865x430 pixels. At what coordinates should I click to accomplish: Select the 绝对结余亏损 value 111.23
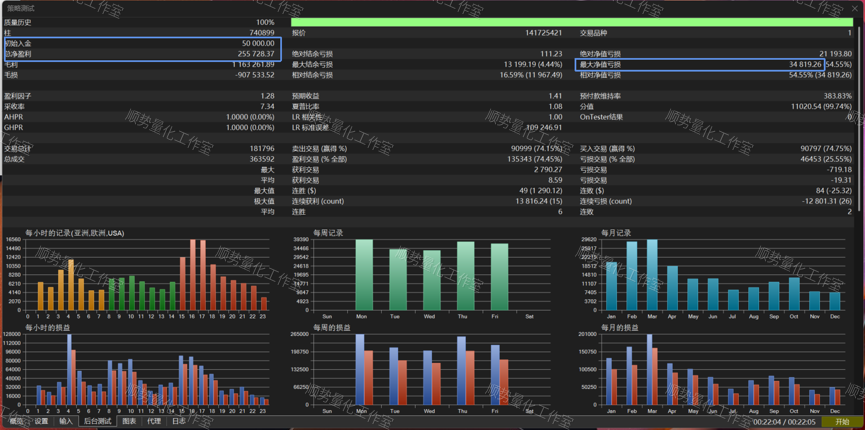click(x=552, y=54)
